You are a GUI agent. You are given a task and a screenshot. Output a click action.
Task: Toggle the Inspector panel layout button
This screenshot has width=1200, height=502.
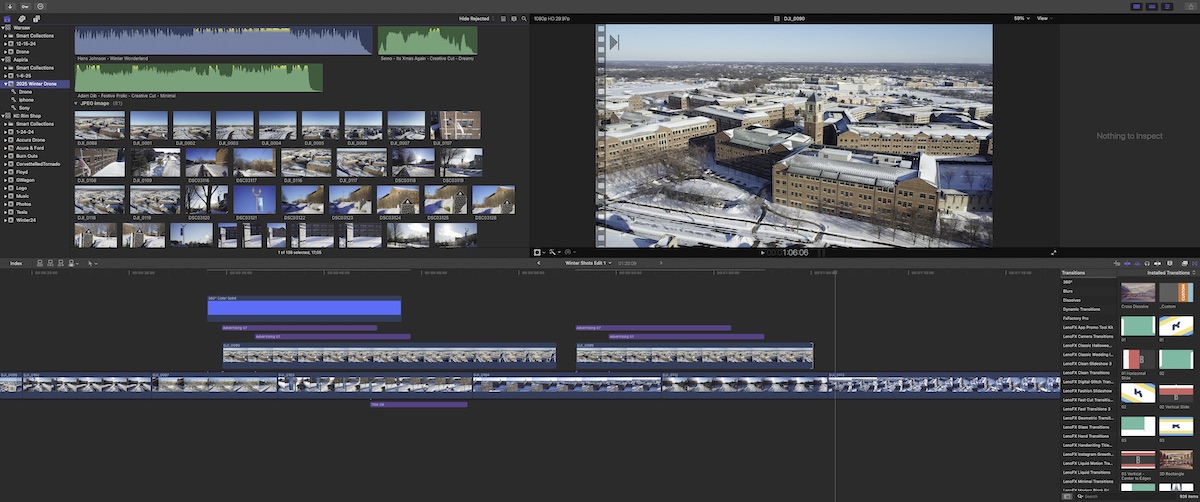(x=1167, y=6)
